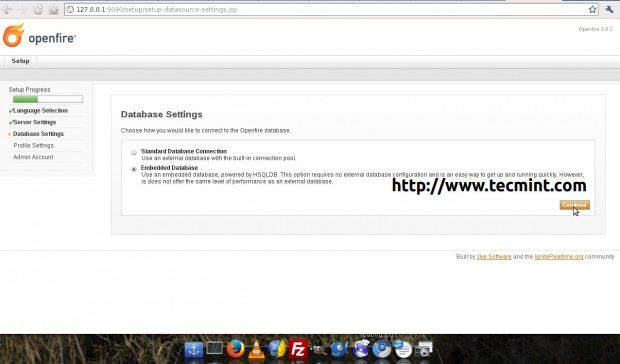
Task: Reload the page with the refresh icon
Action: 38,9
